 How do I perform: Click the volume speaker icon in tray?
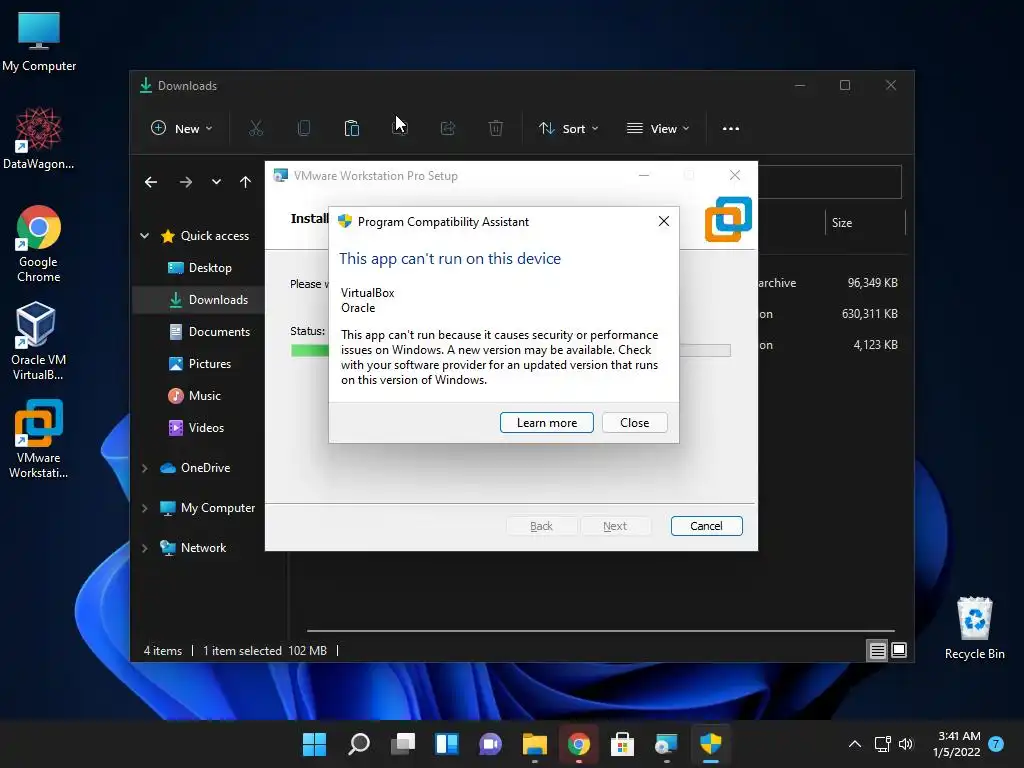906,744
